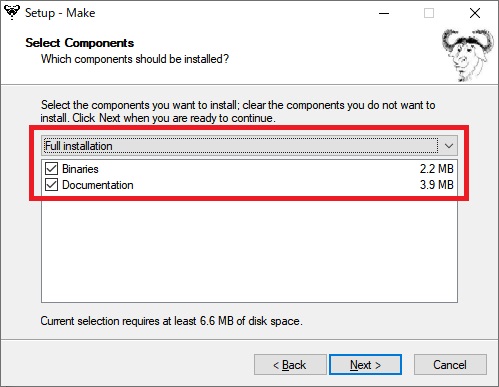Click the 'Binaries' label text
Image resolution: width=499 pixels, height=387 pixels.
click(80, 169)
